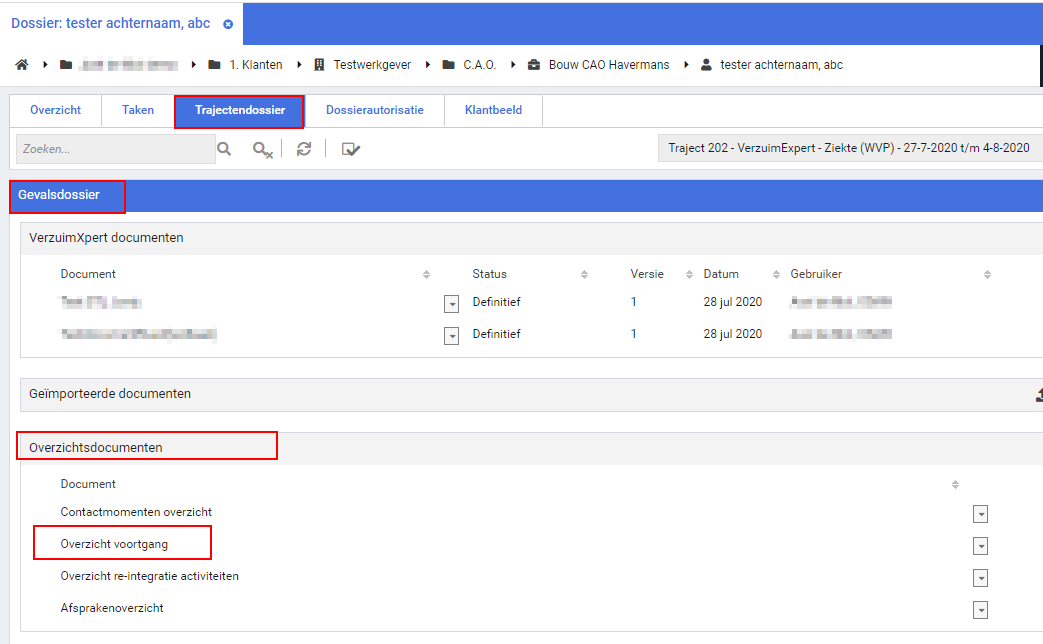This screenshot has width=1043, height=644.
Task: Expand dropdown arrow for Afsprakenoverzicht
Action: pyautogui.click(x=980, y=610)
